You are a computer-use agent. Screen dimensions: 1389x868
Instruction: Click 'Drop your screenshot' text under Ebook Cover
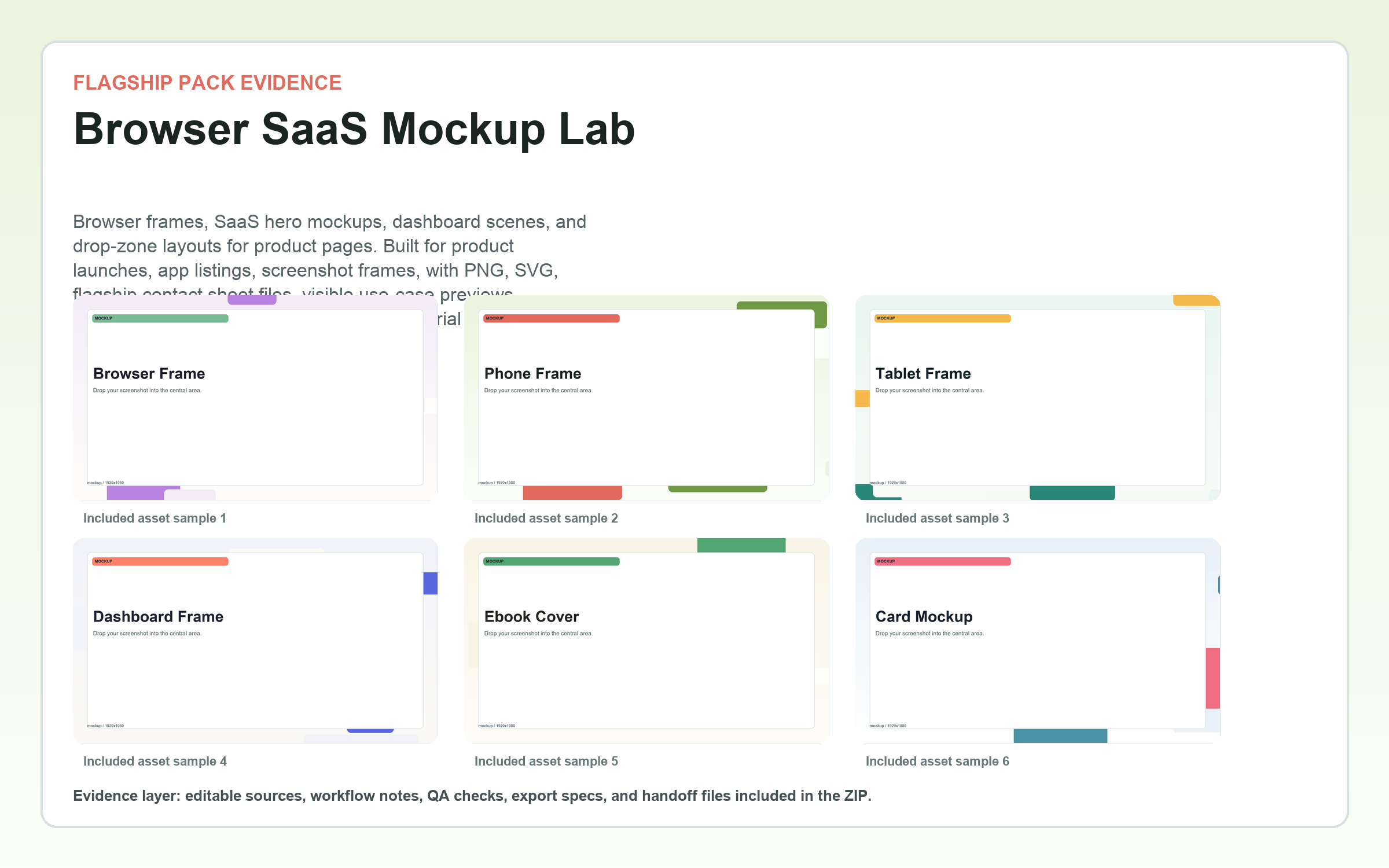(x=539, y=634)
